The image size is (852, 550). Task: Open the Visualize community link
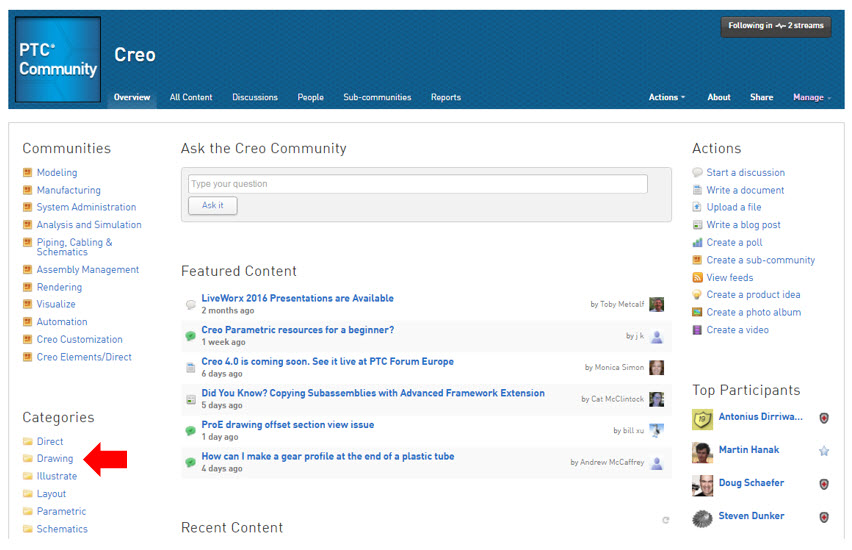(56, 304)
